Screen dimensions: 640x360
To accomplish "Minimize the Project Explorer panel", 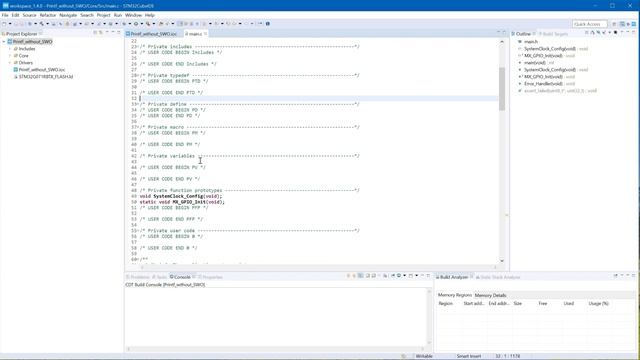I will pyautogui.click(x=113, y=33).
